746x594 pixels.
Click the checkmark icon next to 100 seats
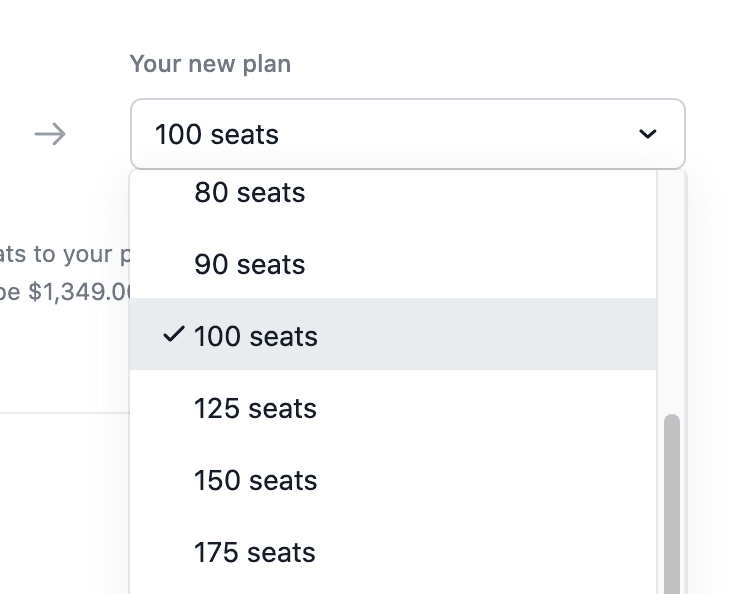coord(173,335)
